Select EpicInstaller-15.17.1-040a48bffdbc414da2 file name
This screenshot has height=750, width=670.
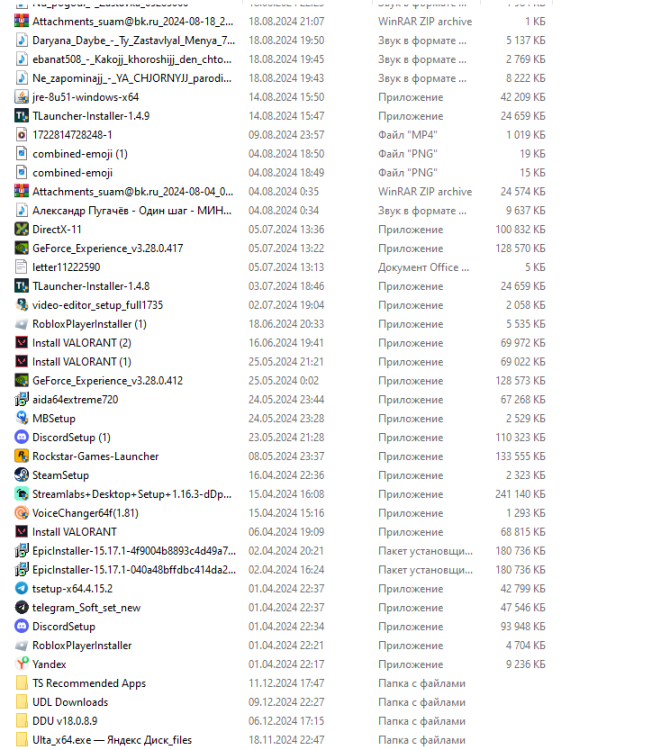point(133,570)
